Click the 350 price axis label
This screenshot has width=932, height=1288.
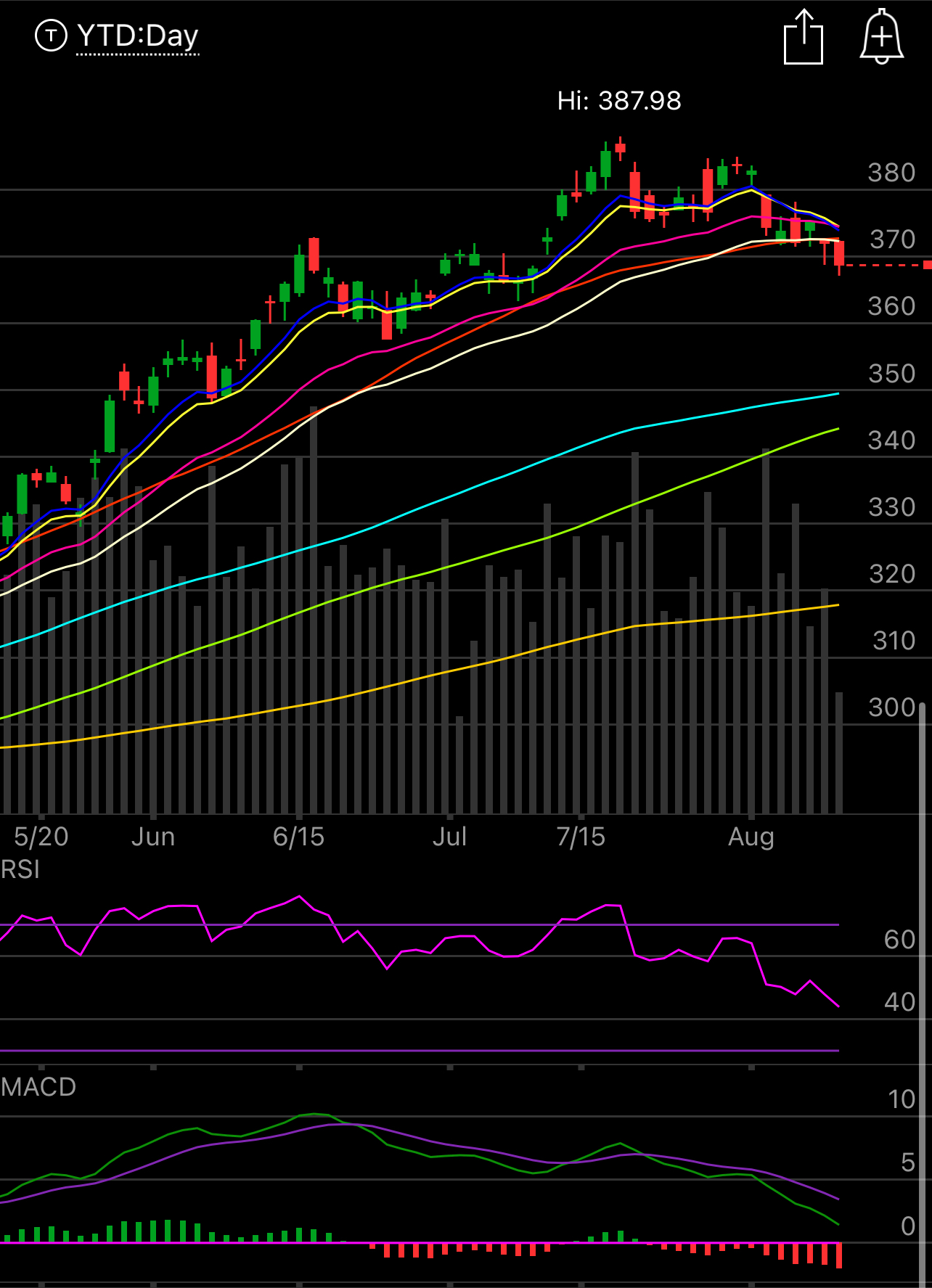892,374
